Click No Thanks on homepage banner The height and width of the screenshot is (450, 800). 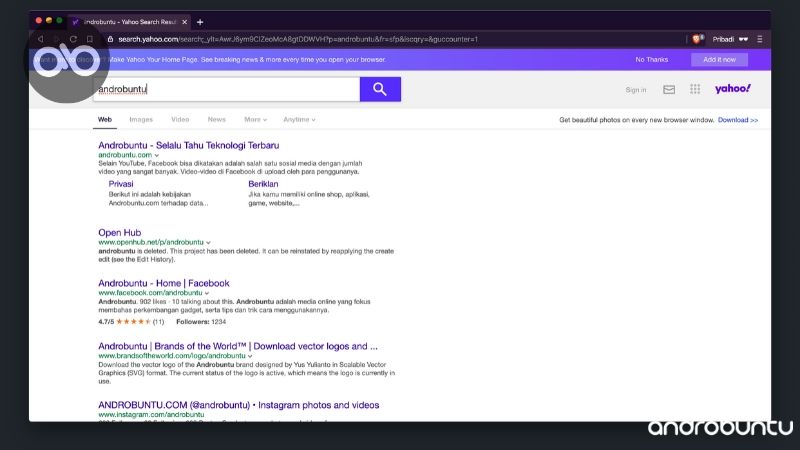652,60
